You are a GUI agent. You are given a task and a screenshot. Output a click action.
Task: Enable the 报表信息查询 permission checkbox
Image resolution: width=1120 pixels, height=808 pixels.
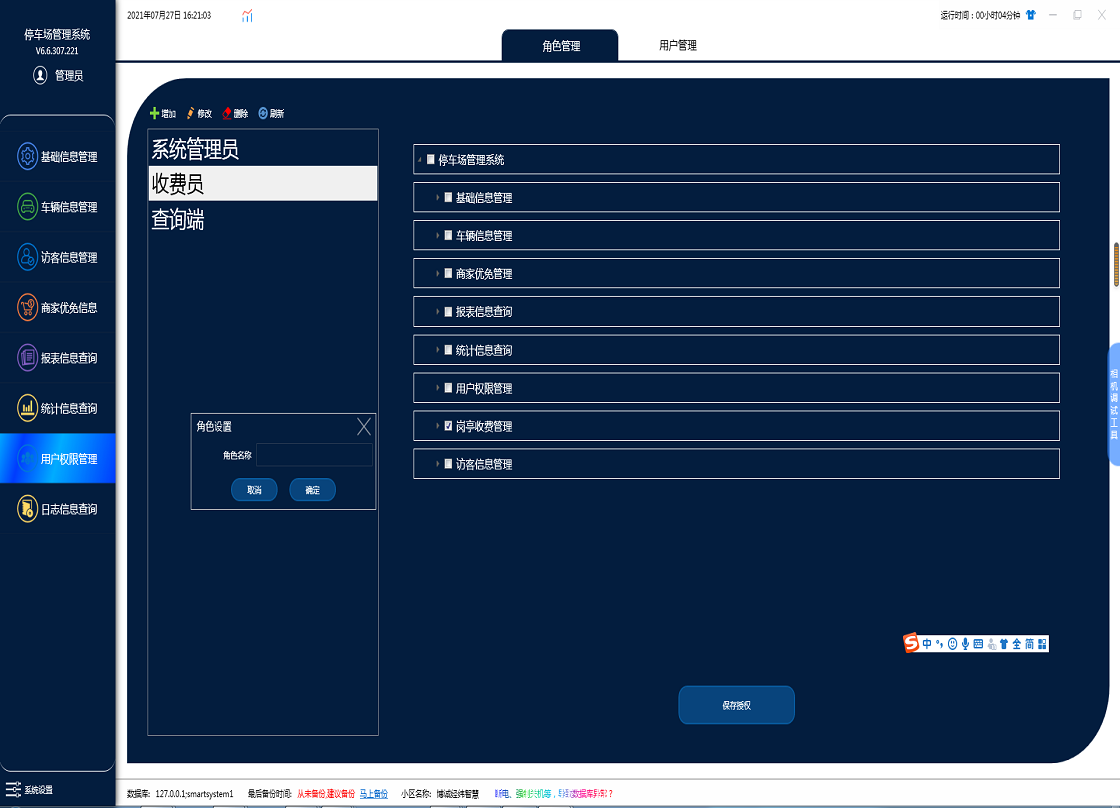[x=448, y=312]
